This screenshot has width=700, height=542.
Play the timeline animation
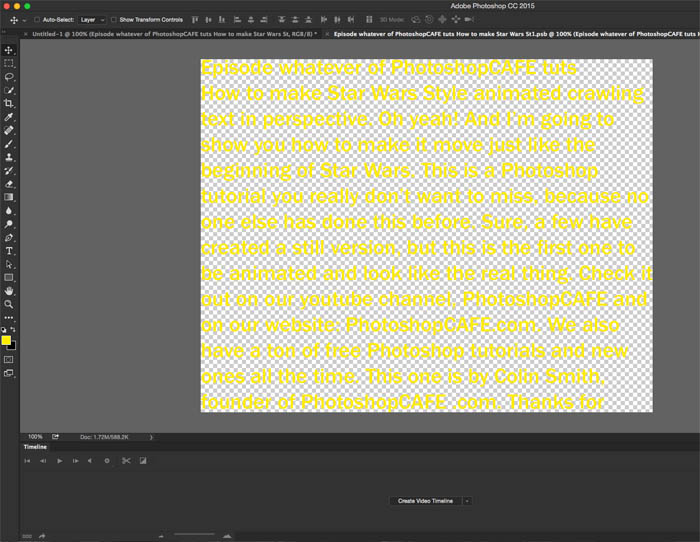tap(59, 461)
